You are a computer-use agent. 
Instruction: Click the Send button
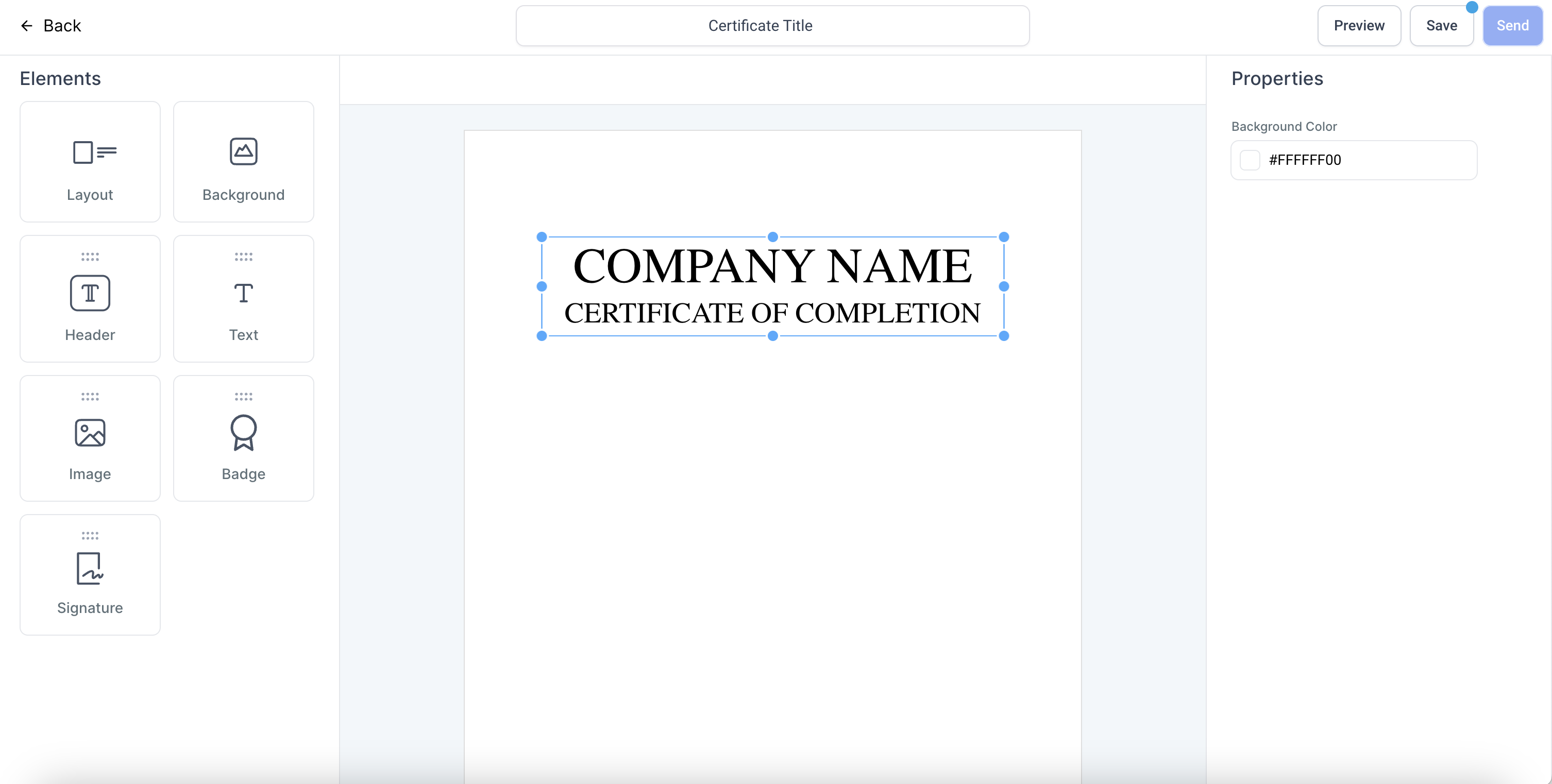(1512, 26)
